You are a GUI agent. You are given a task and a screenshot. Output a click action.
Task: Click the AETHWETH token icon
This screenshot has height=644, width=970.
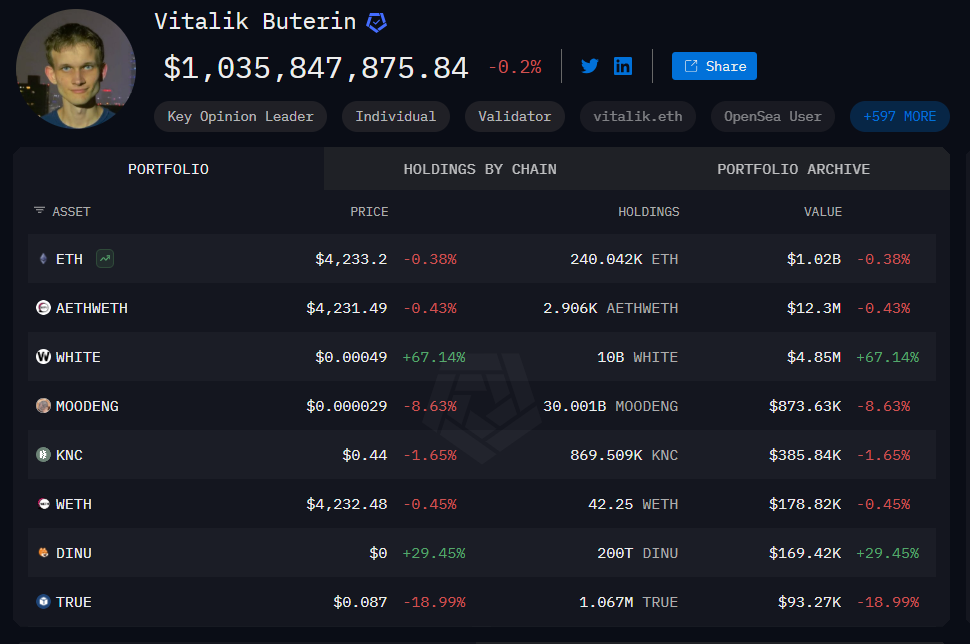[x=43, y=308]
